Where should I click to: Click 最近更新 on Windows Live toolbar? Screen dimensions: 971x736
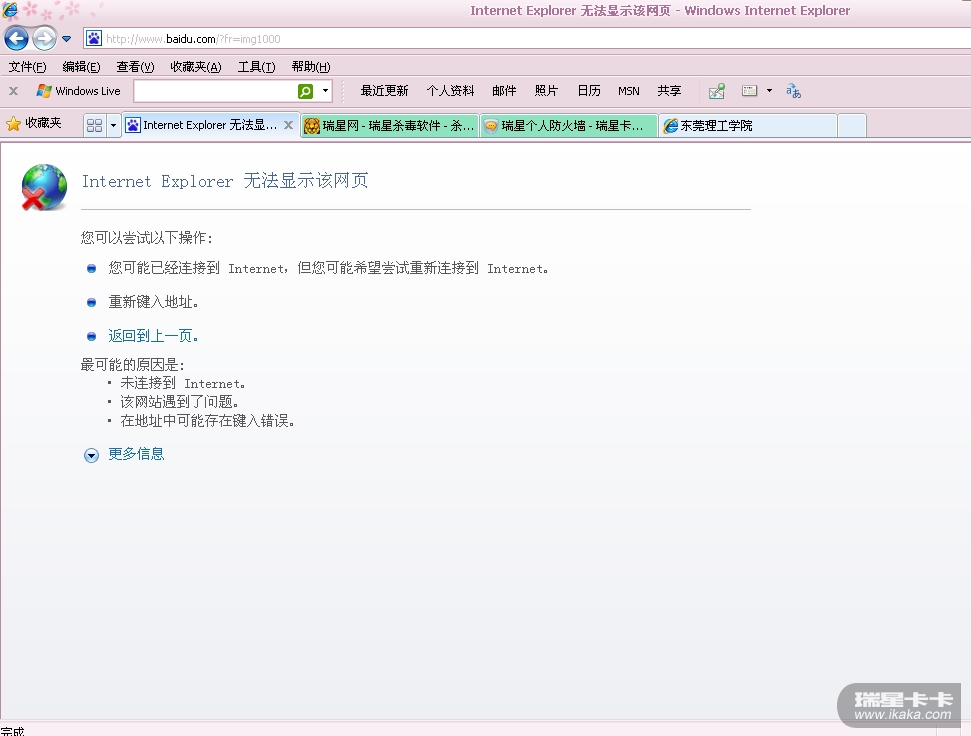tap(385, 91)
